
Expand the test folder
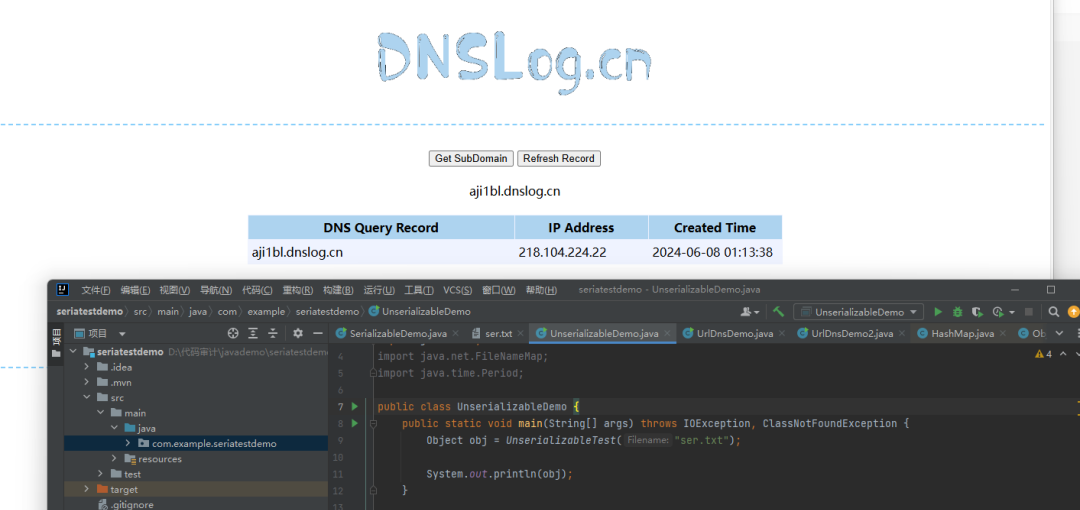(100, 474)
